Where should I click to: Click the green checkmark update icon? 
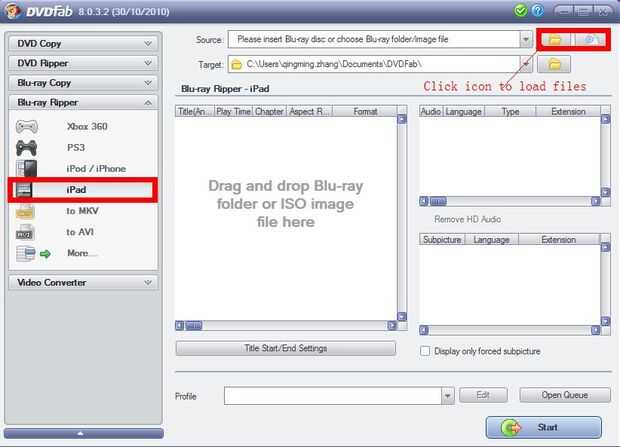pos(521,11)
